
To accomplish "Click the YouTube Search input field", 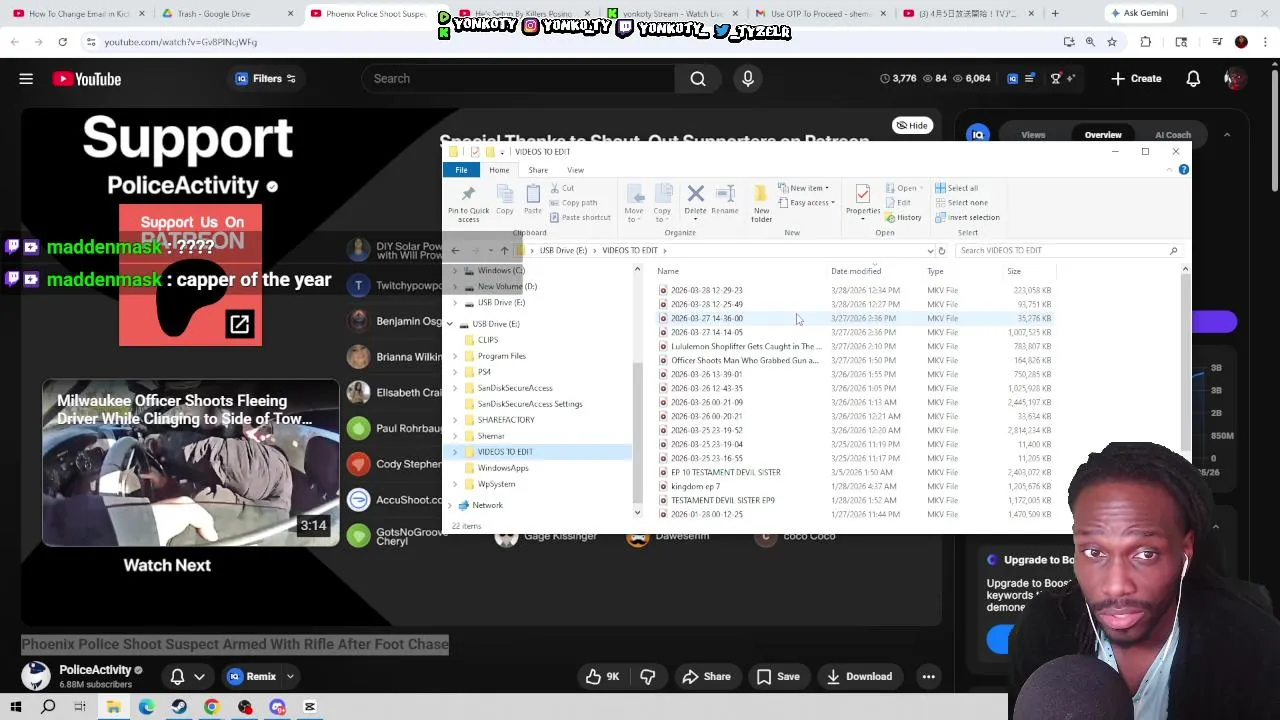I will click(518, 79).
